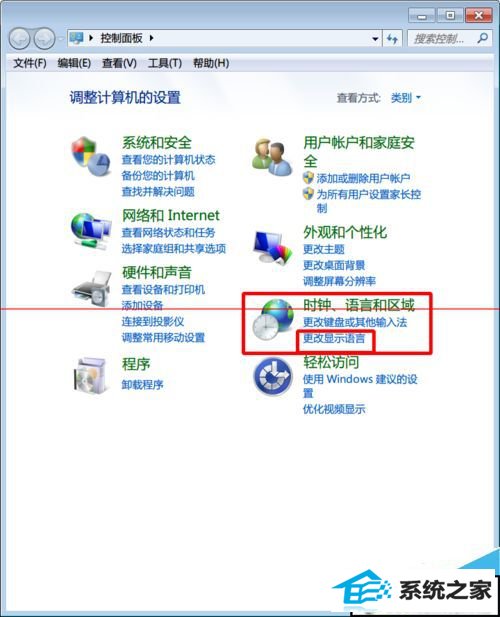Open the System and Security shield icon
The height and width of the screenshot is (617, 500).
90,156
